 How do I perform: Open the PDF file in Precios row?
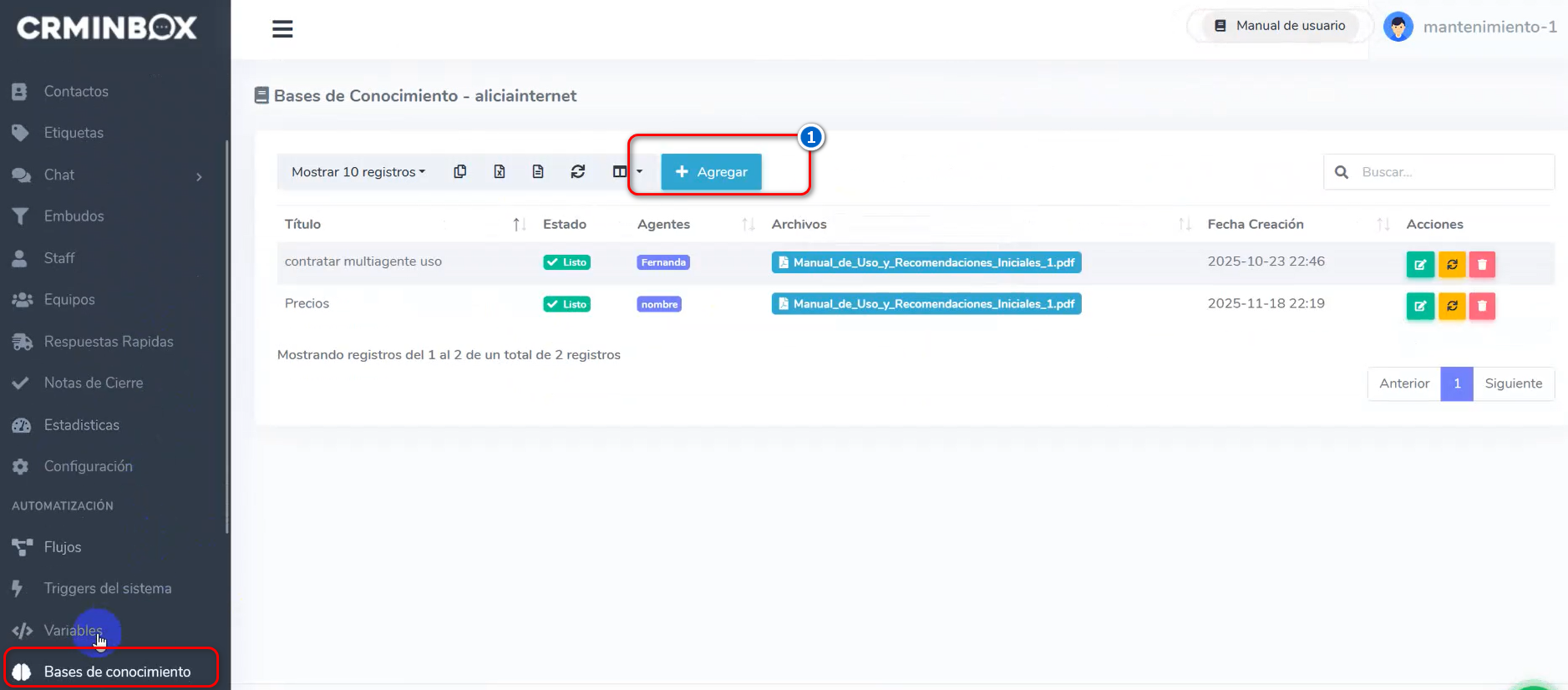(x=926, y=304)
